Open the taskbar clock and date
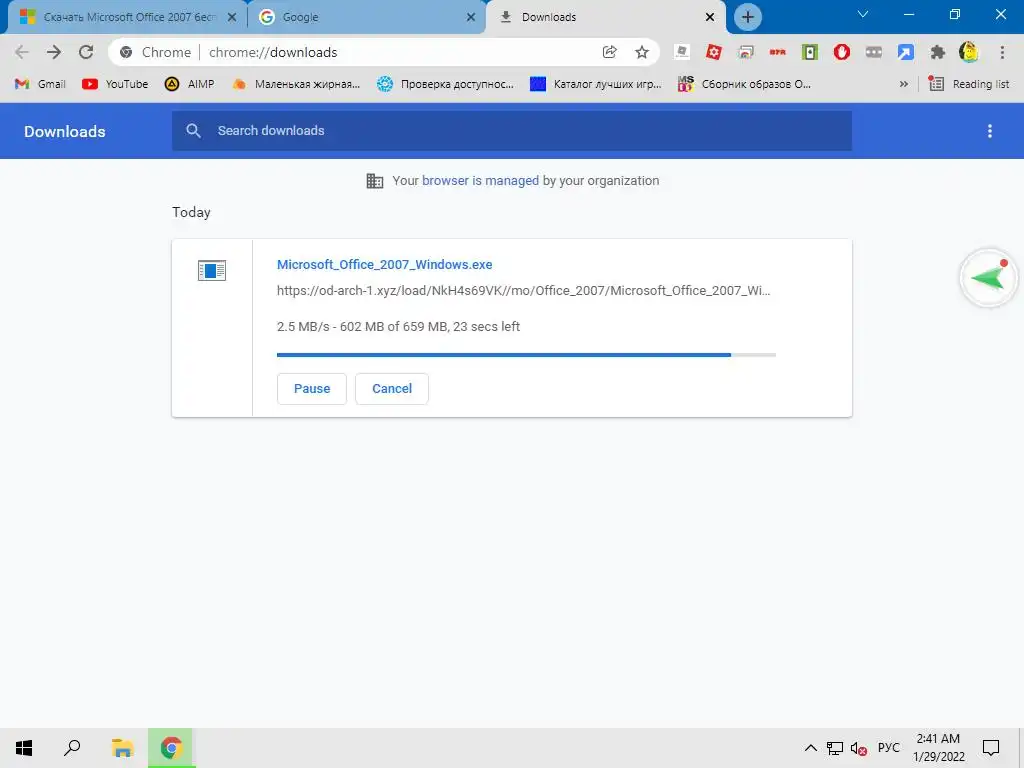1024x768 pixels. (938, 748)
